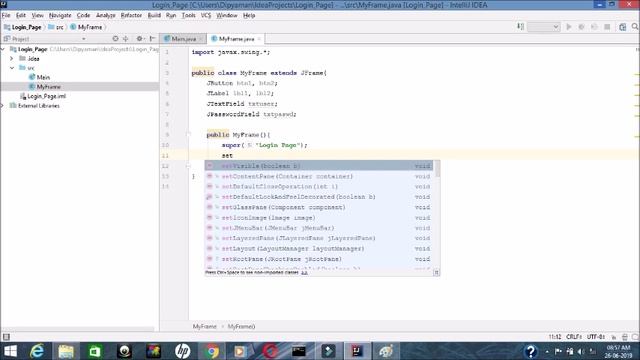Viewport: 640px width, 360px height.
Task: Click the Search Everywhere magnifier
Action: point(635,27)
